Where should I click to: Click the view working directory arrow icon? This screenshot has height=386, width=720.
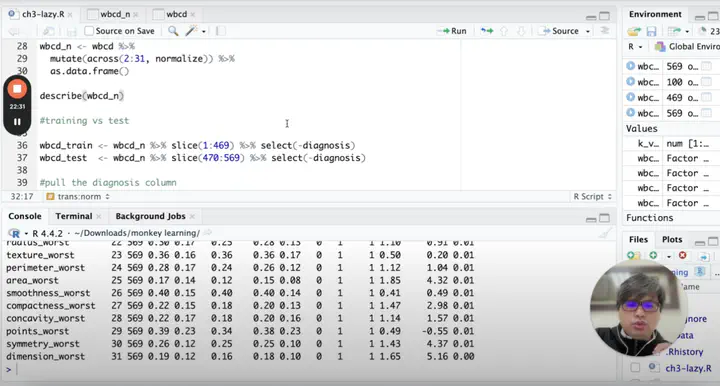[208, 233]
